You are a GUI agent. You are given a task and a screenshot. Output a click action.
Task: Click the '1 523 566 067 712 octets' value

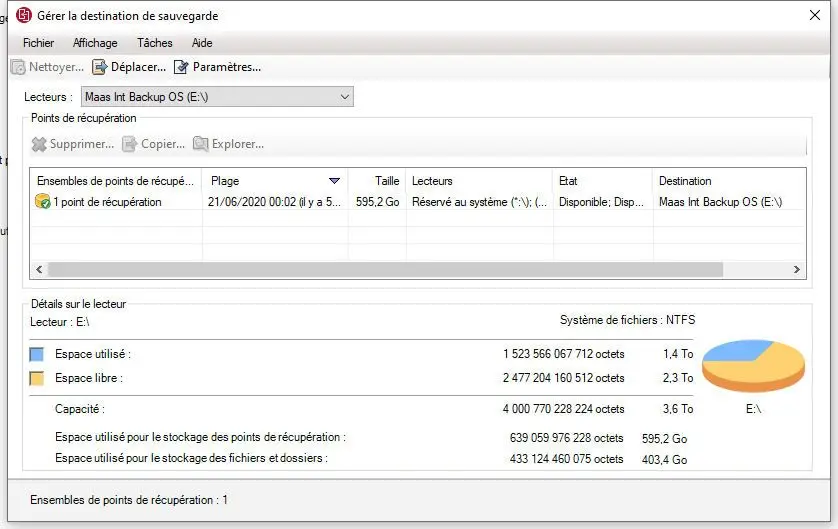563,354
